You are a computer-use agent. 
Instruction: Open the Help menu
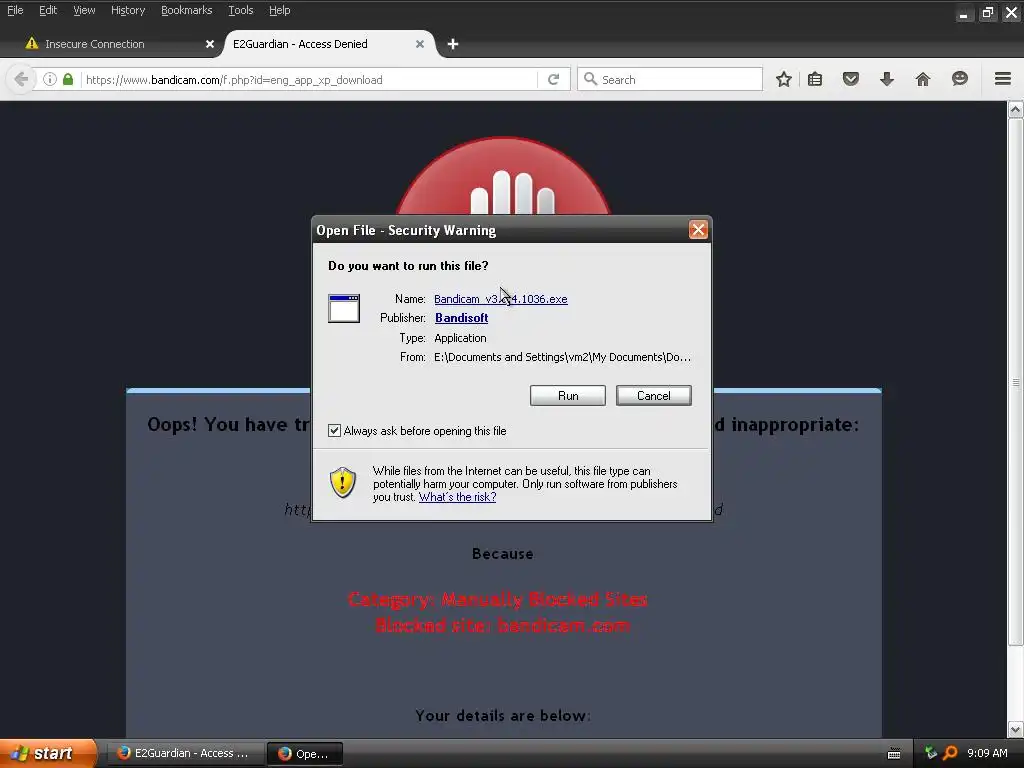click(280, 10)
